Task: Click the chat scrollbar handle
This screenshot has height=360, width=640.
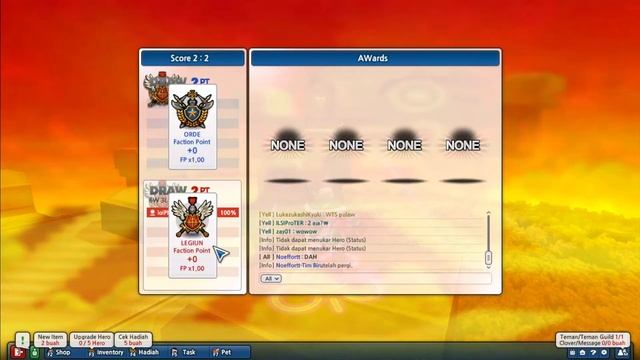Action: [x=488, y=258]
